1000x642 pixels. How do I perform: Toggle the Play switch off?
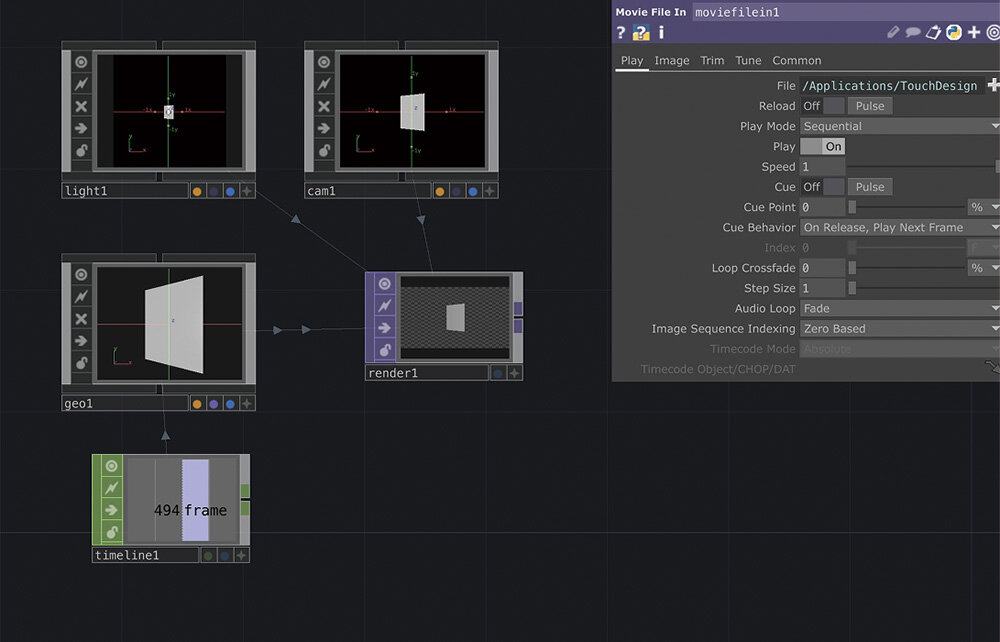coord(822,147)
